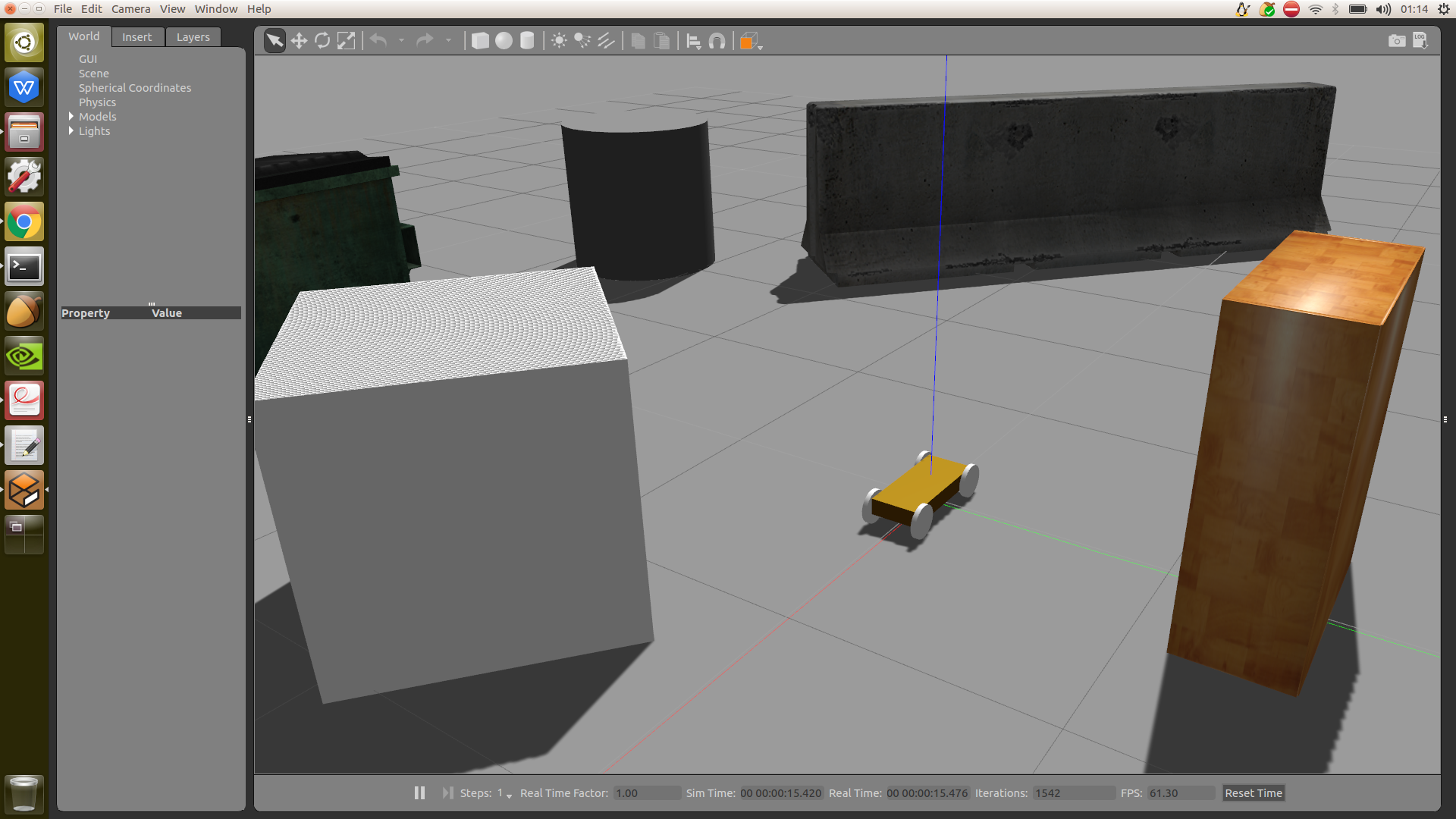The width and height of the screenshot is (1456, 819).
Task: Add a directional light
Action: coord(606,41)
